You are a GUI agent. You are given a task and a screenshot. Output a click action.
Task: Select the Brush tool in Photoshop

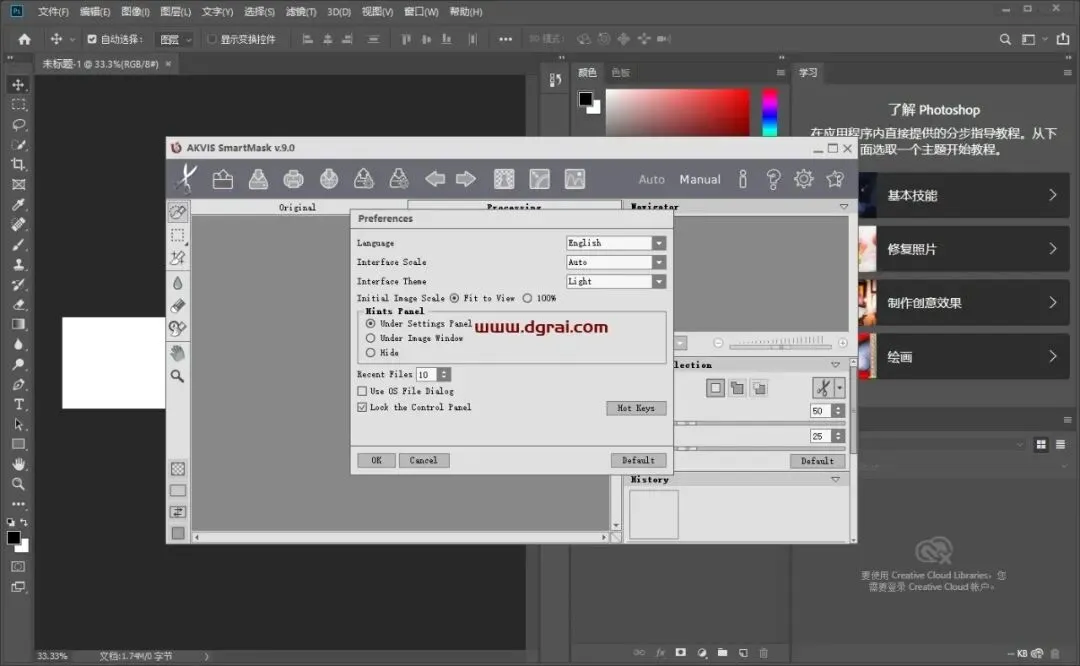click(x=19, y=244)
